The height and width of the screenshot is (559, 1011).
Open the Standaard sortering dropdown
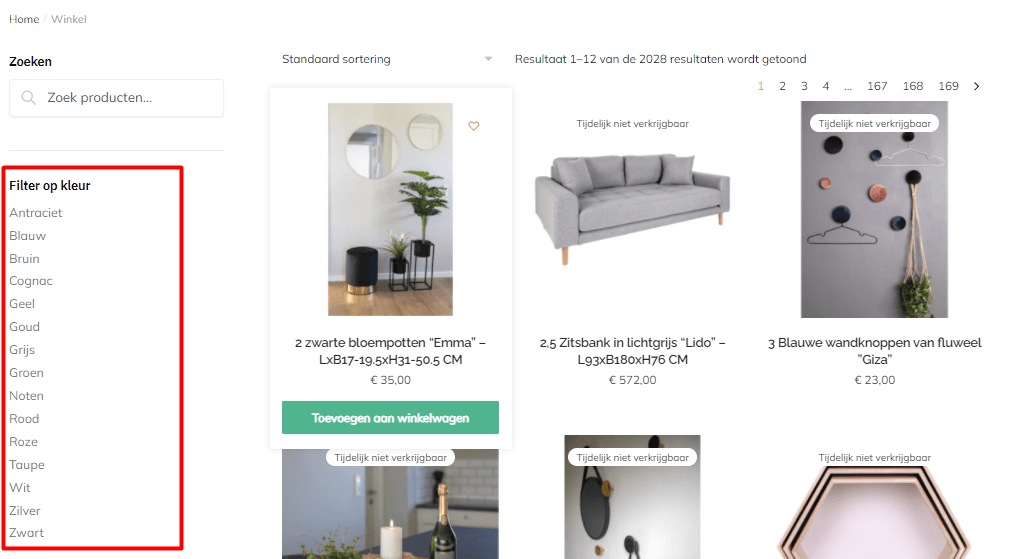click(x=387, y=59)
